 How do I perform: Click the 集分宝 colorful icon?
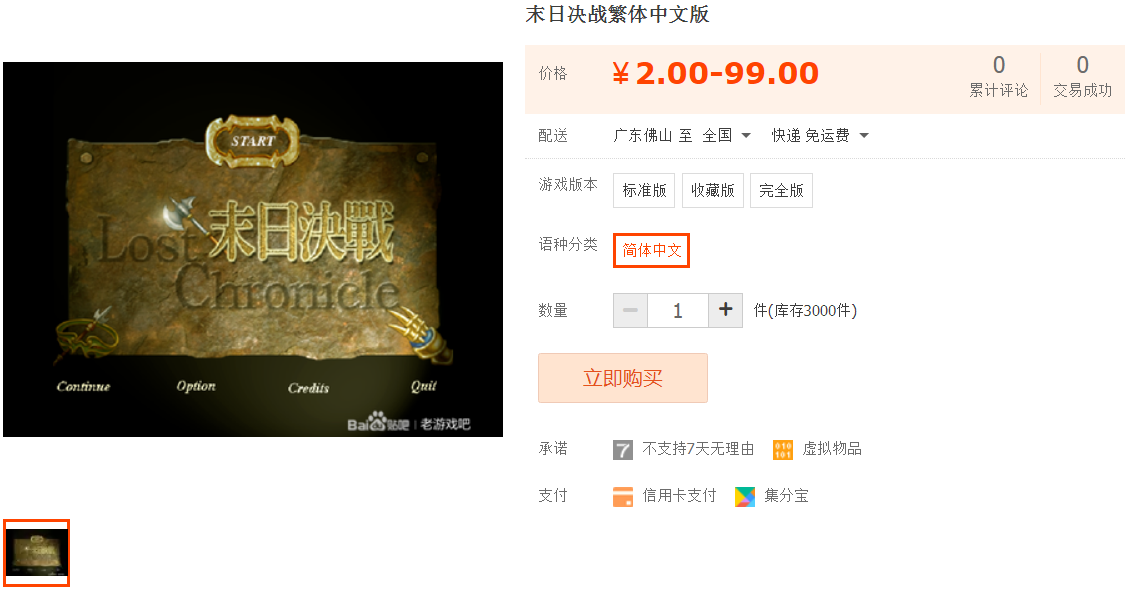tap(744, 496)
